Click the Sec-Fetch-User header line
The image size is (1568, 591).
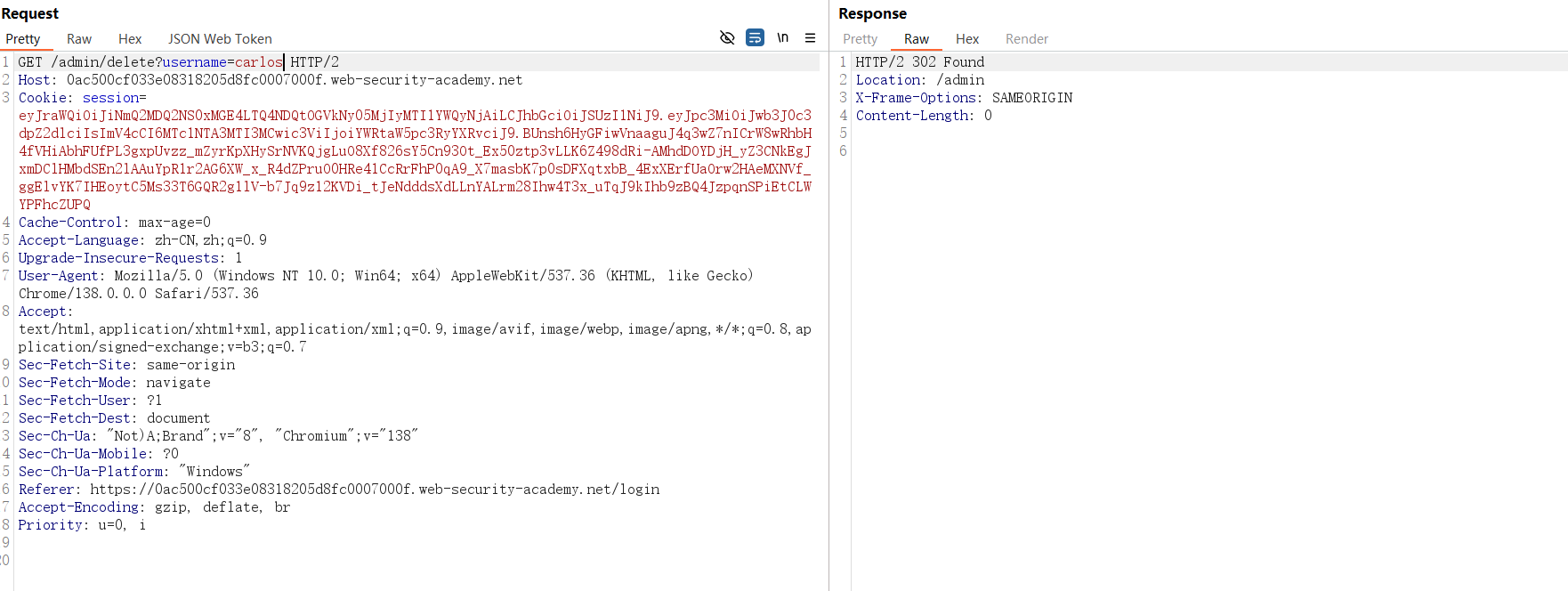pos(91,401)
